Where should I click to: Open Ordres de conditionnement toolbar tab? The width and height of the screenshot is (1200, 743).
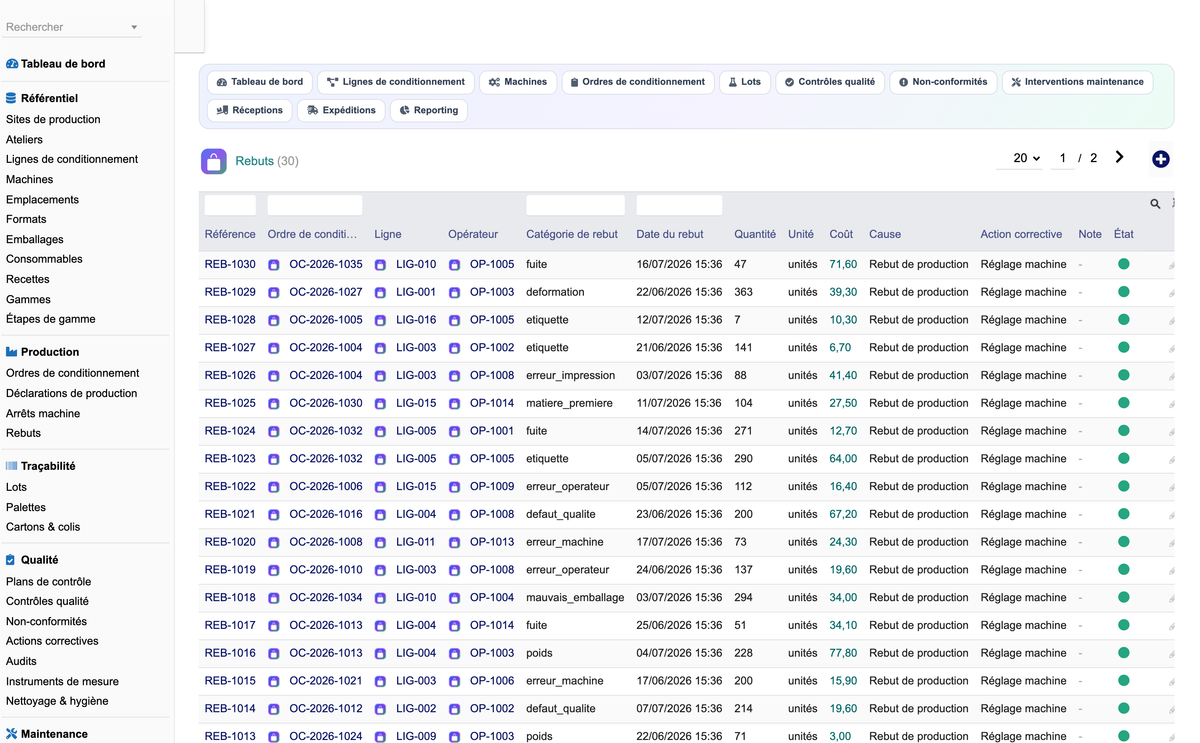[x=638, y=82]
